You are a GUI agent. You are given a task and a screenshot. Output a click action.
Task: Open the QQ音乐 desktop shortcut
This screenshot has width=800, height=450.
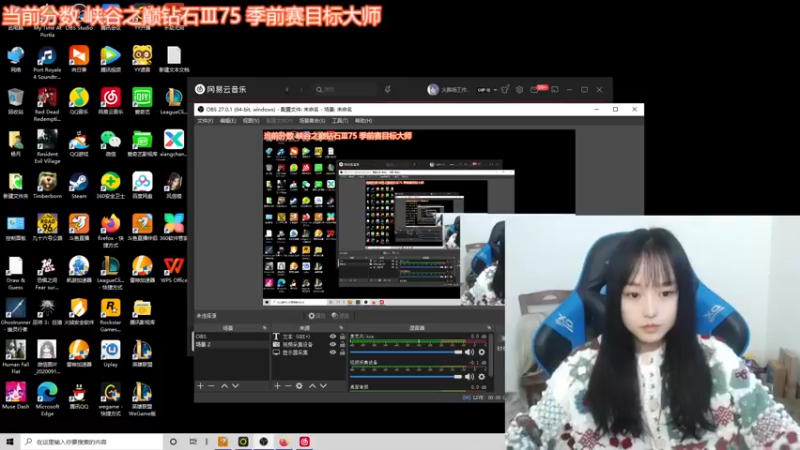click(x=79, y=101)
